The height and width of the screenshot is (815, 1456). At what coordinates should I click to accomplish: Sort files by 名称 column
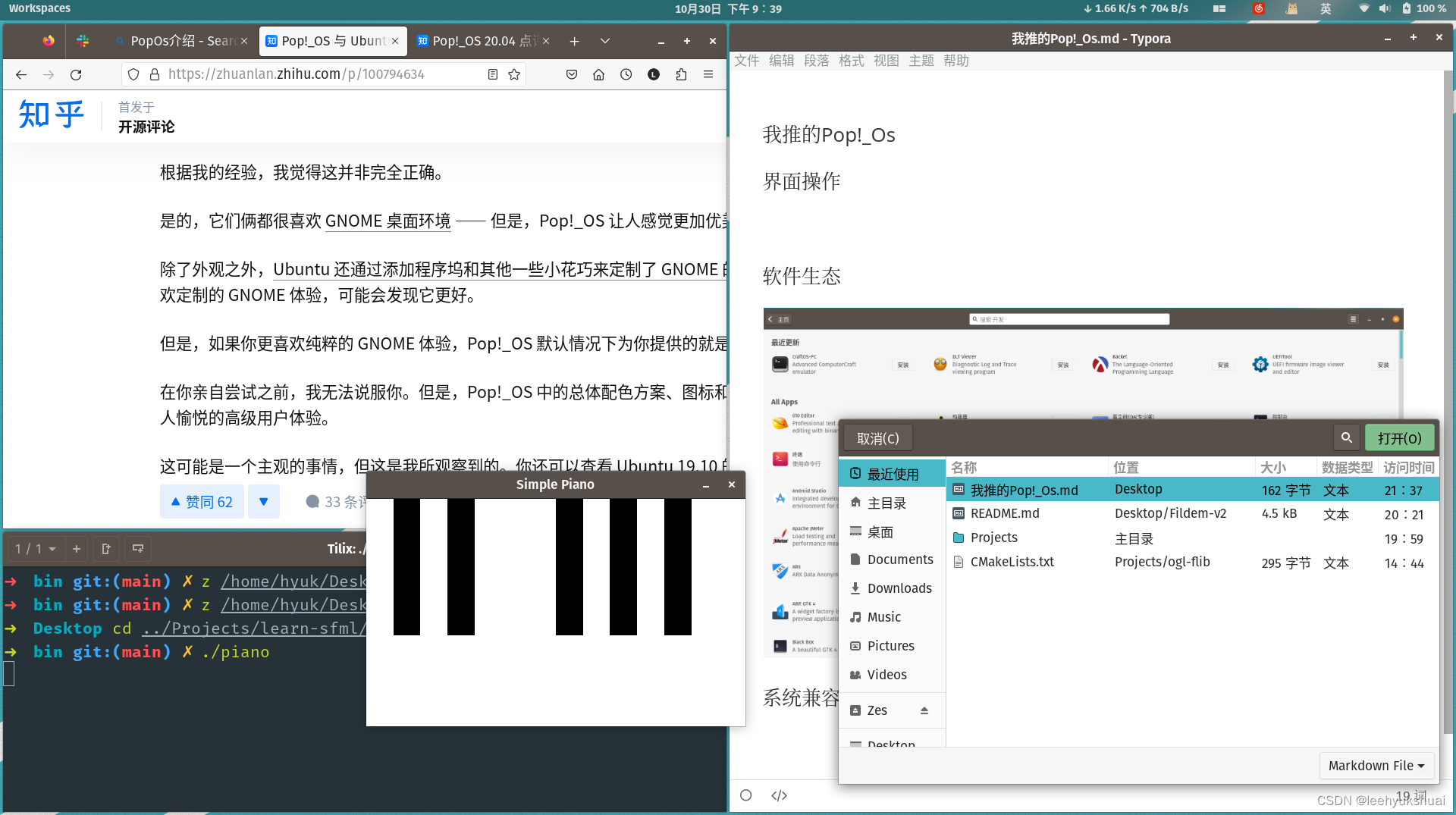(x=1027, y=467)
